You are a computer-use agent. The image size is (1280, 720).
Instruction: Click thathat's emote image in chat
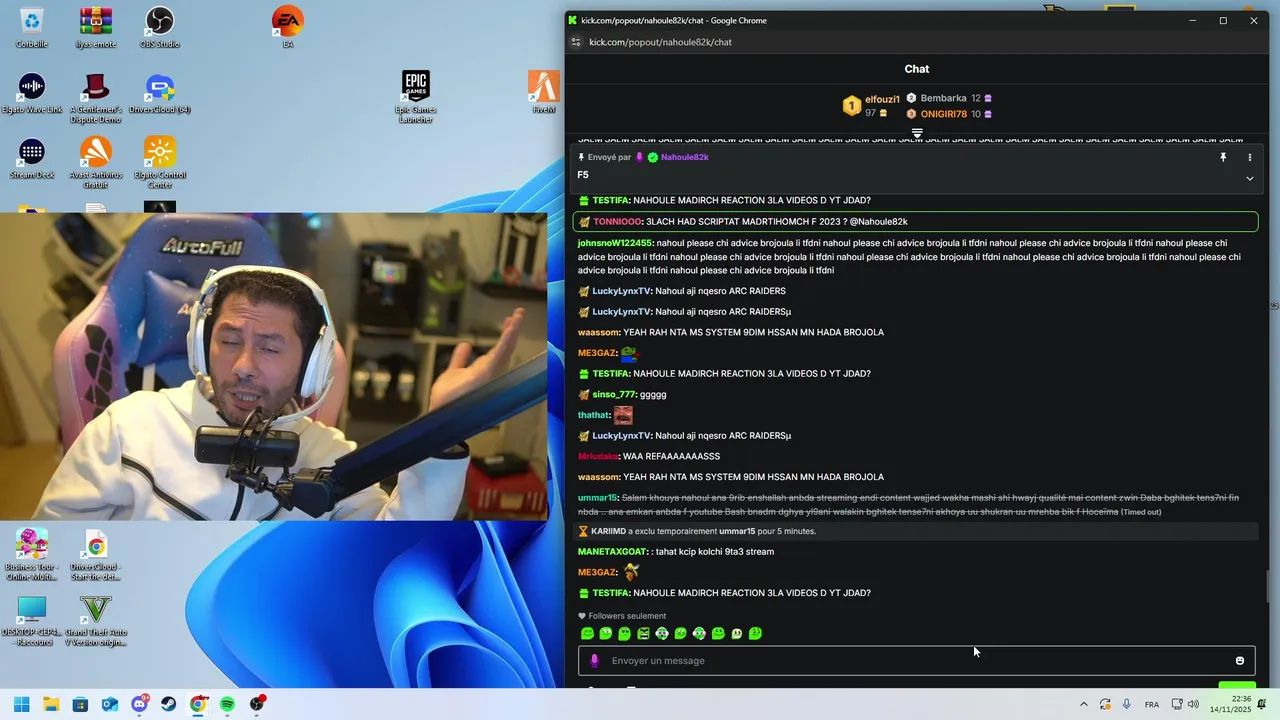pyautogui.click(x=623, y=415)
